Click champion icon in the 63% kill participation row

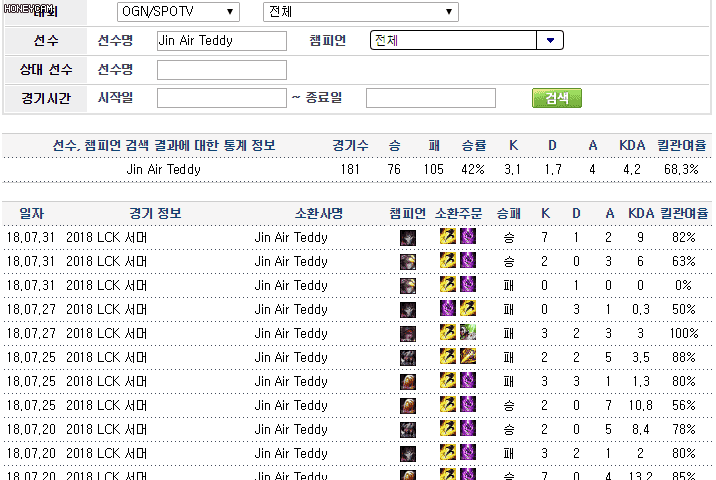coord(408,262)
